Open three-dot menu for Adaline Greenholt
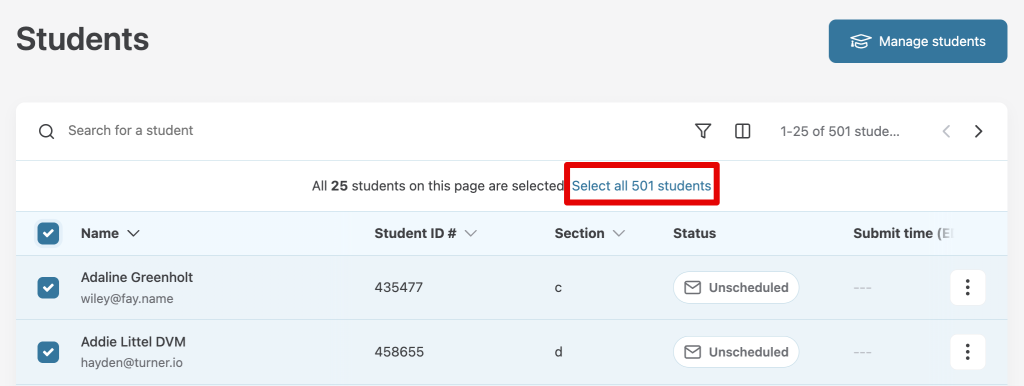The image size is (1024, 386). tap(967, 287)
